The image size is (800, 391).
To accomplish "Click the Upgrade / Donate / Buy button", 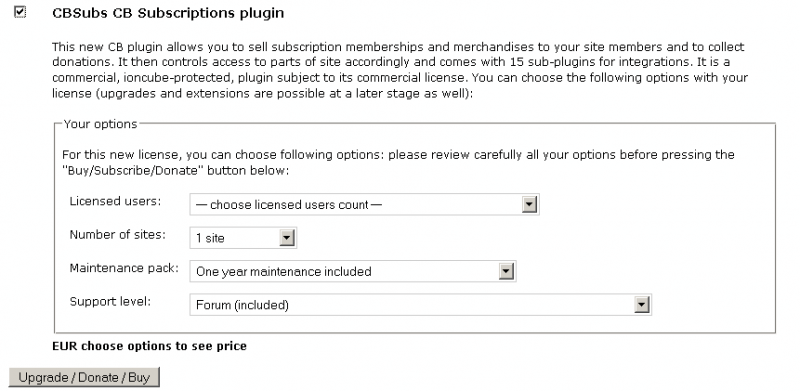I will [x=84, y=378].
